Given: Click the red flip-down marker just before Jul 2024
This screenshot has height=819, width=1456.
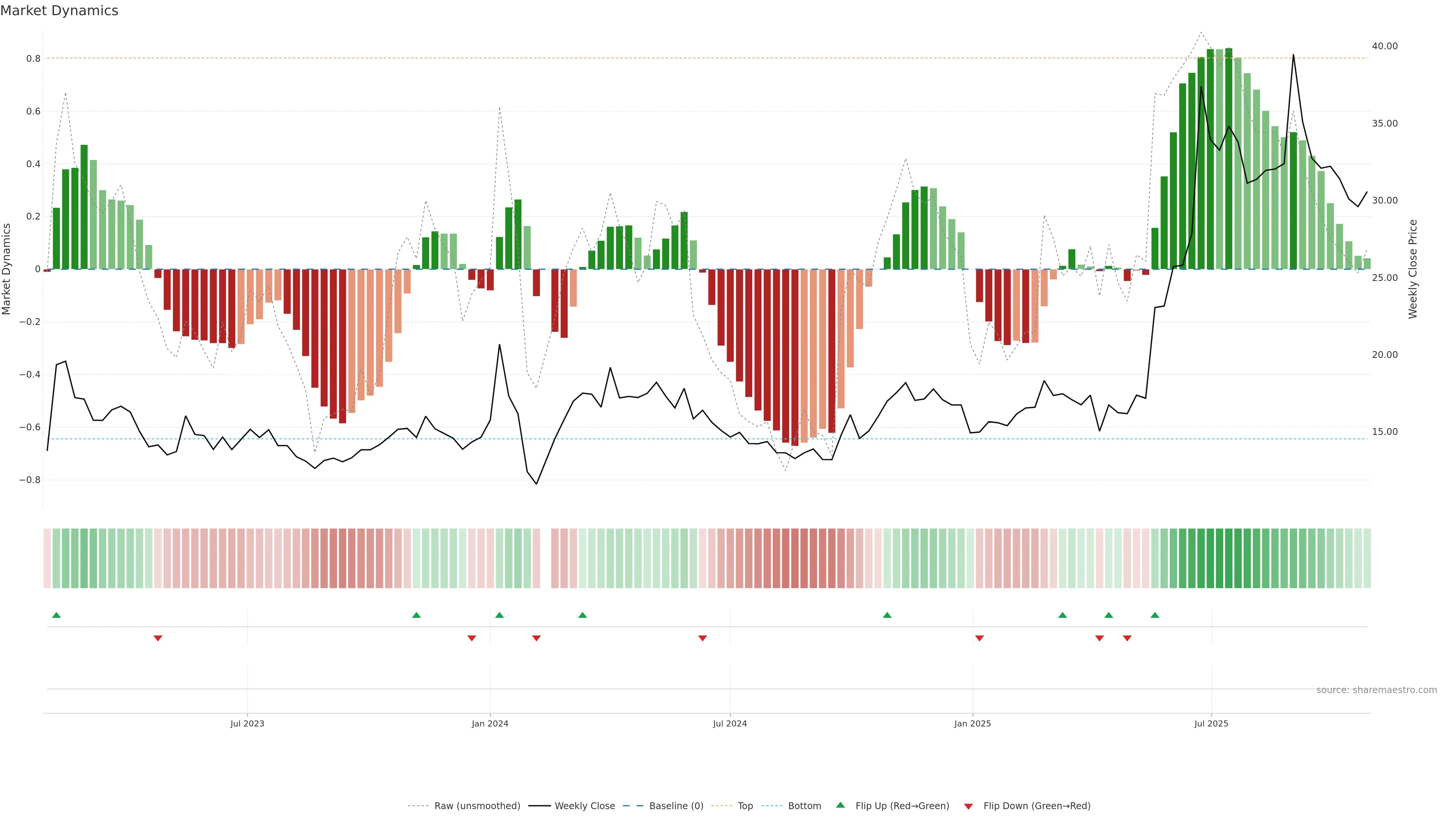Looking at the screenshot, I should pyautogui.click(x=703, y=638).
